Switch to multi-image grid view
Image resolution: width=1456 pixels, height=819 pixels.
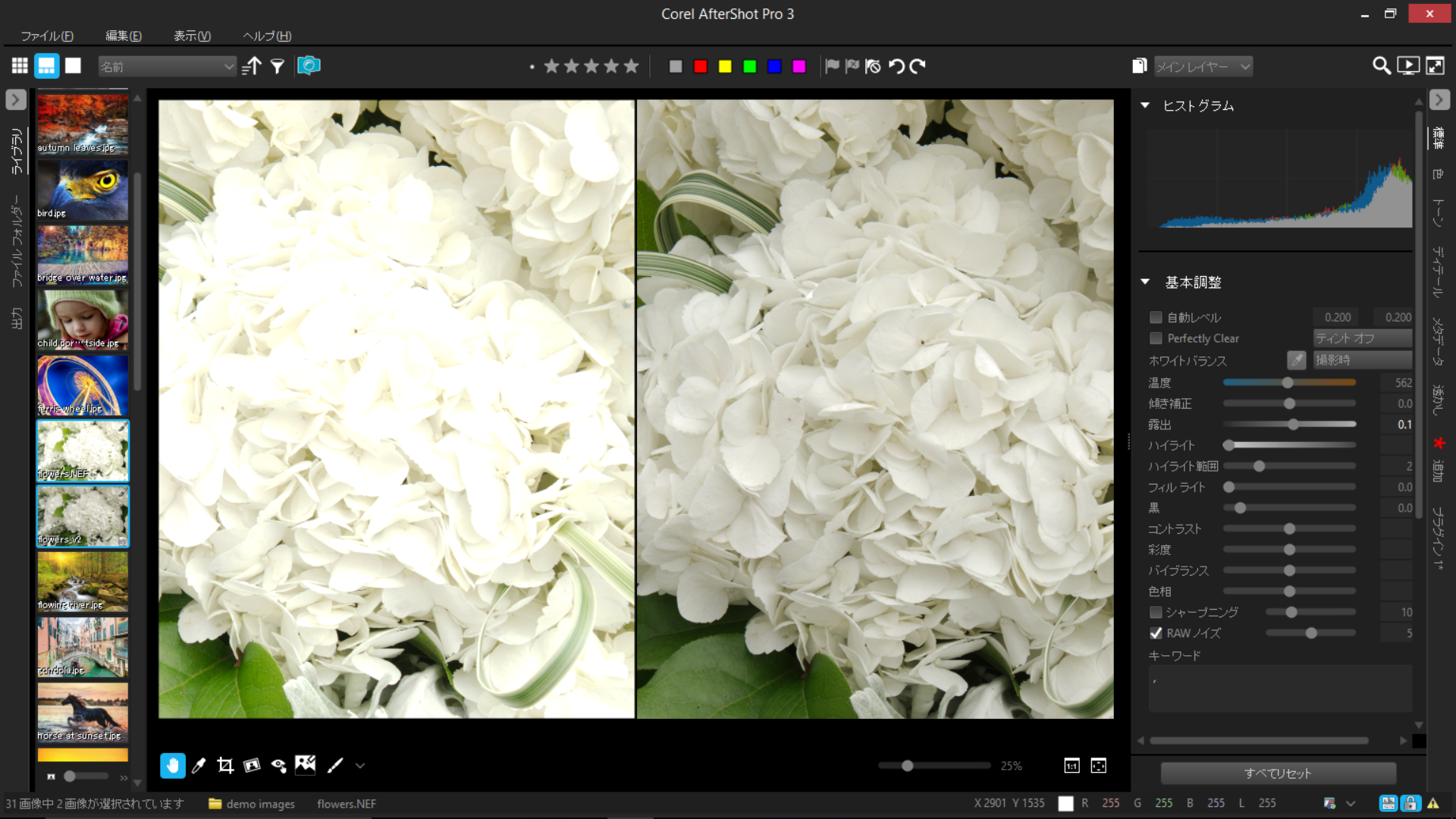[x=20, y=66]
